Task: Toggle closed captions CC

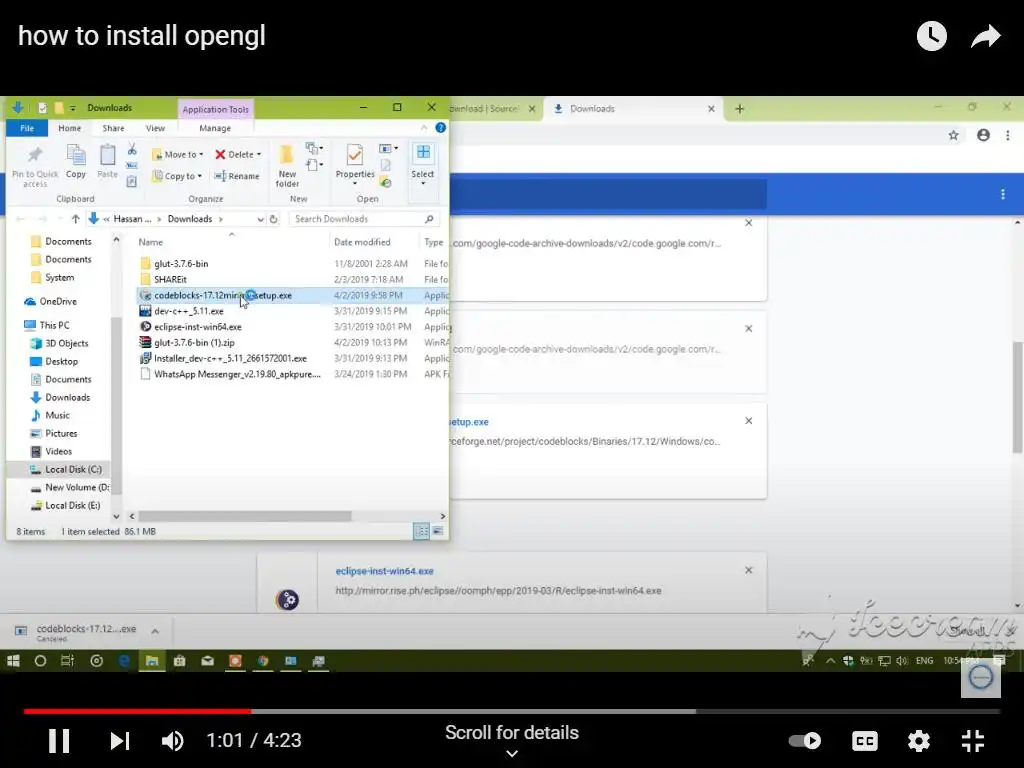Action: [x=865, y=741]
